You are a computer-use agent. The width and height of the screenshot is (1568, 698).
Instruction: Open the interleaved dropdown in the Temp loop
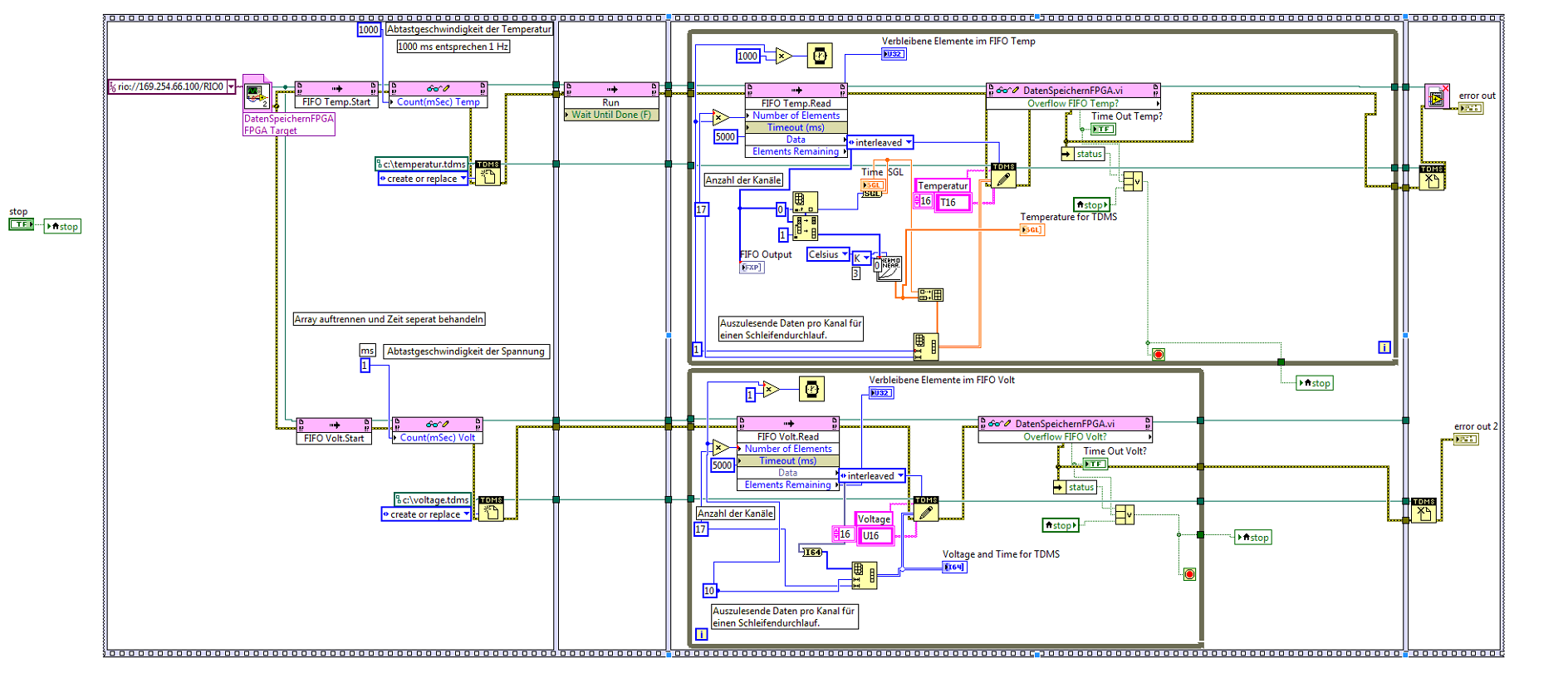(x=909, y=142)
